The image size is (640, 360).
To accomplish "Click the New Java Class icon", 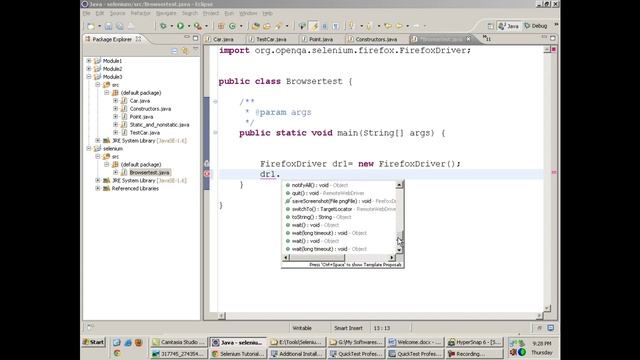I will click(x=232, y=26).
